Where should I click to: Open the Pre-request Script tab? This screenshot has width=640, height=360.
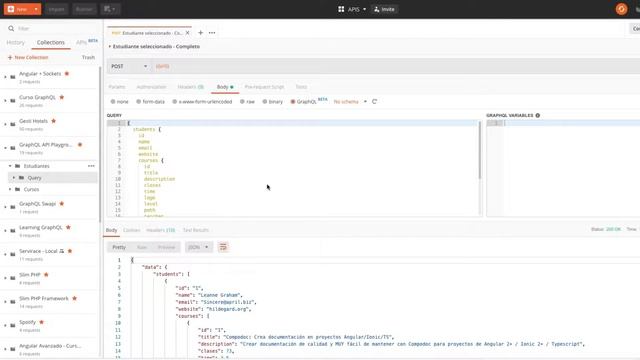pyautogui.click(x=264, y=87)
